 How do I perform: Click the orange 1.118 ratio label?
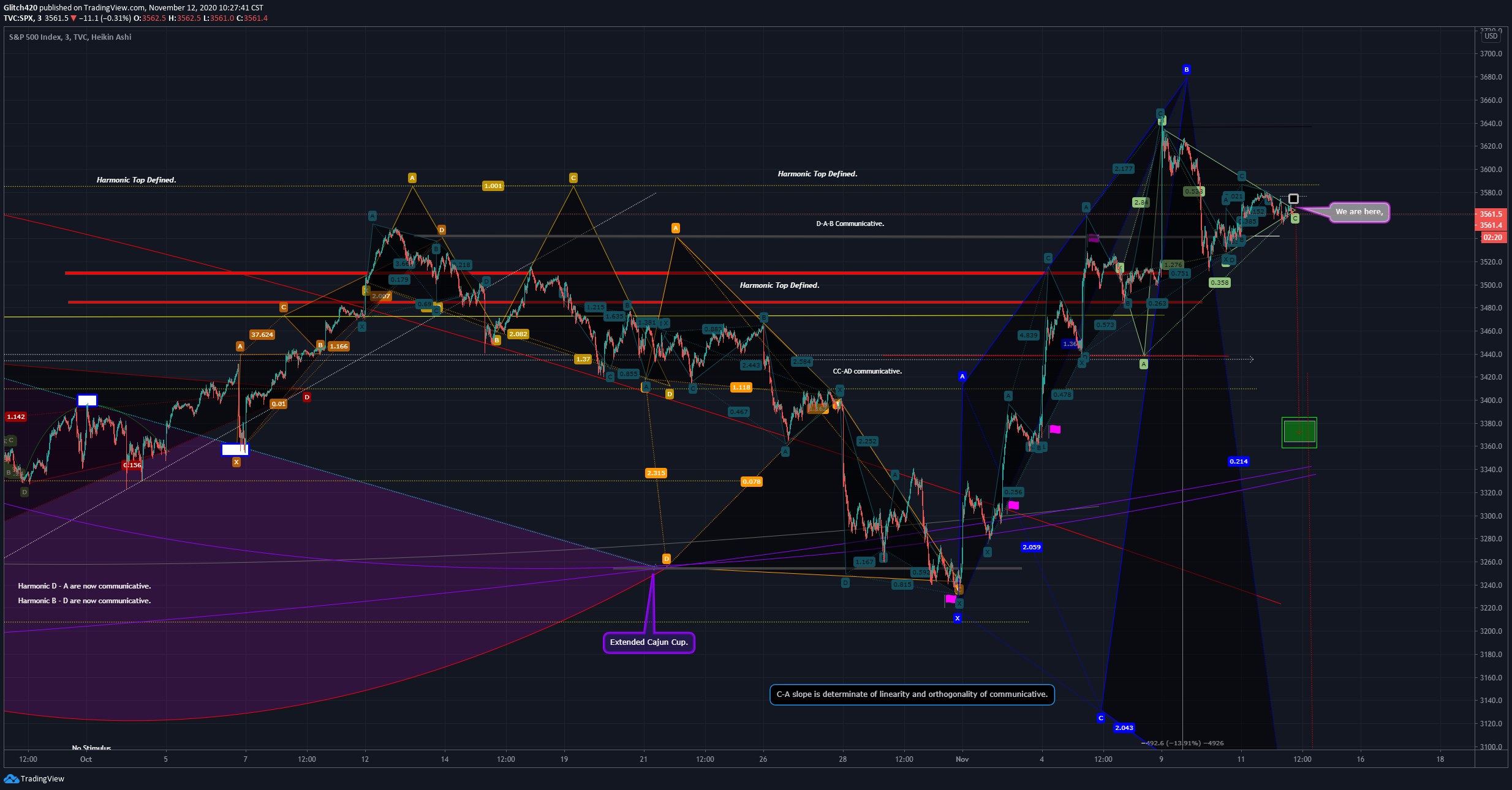(741, 388)
